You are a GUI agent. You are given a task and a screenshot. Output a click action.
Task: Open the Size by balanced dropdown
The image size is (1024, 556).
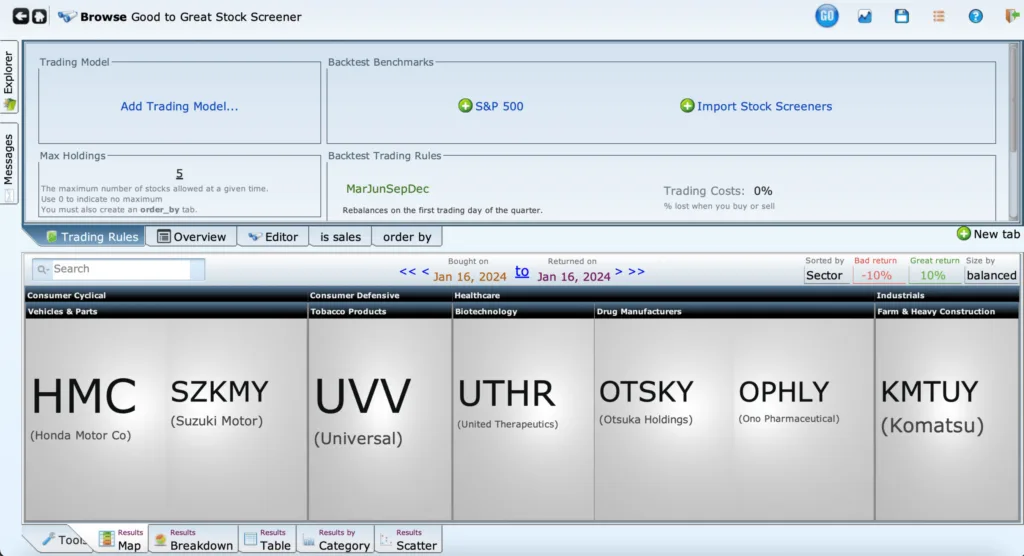[991, 275]
